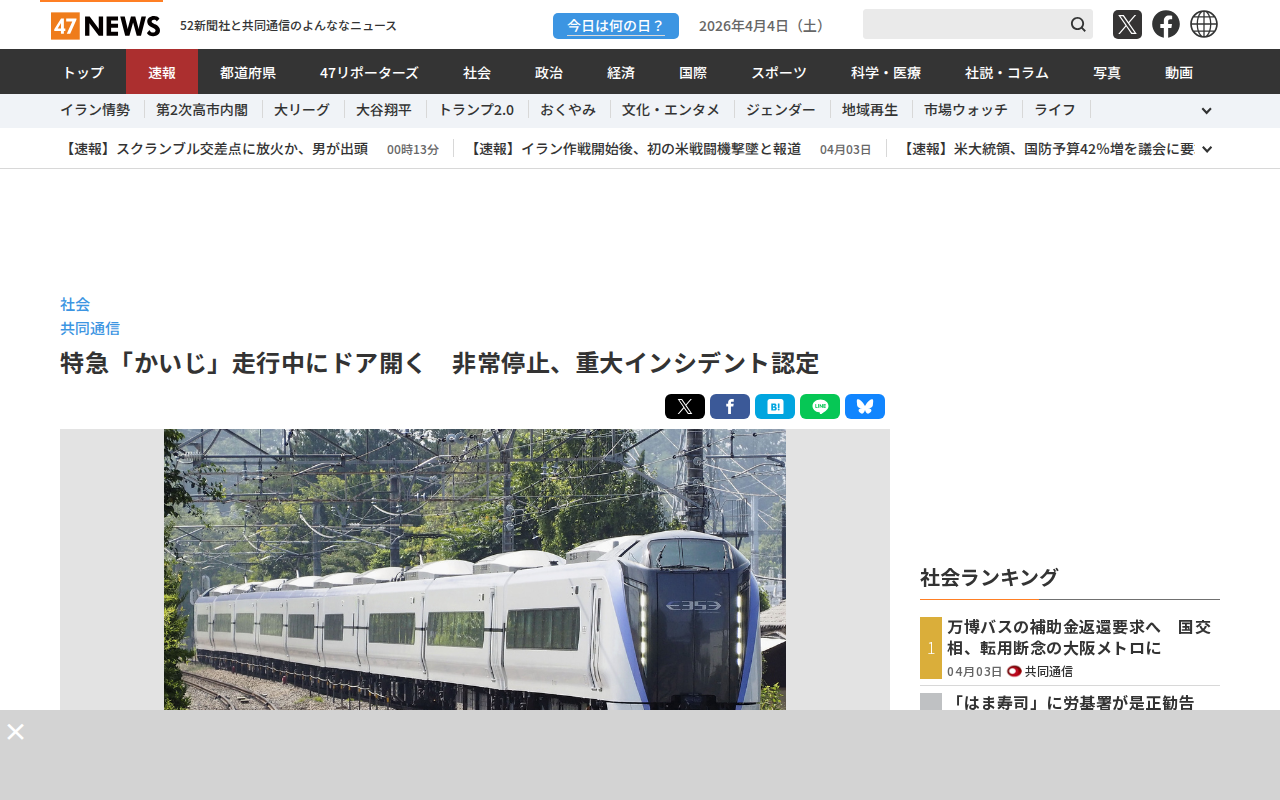This screenshot has width=1280, height=800.
Task: Click the 今日は何の日？ button
Action: 616,26
